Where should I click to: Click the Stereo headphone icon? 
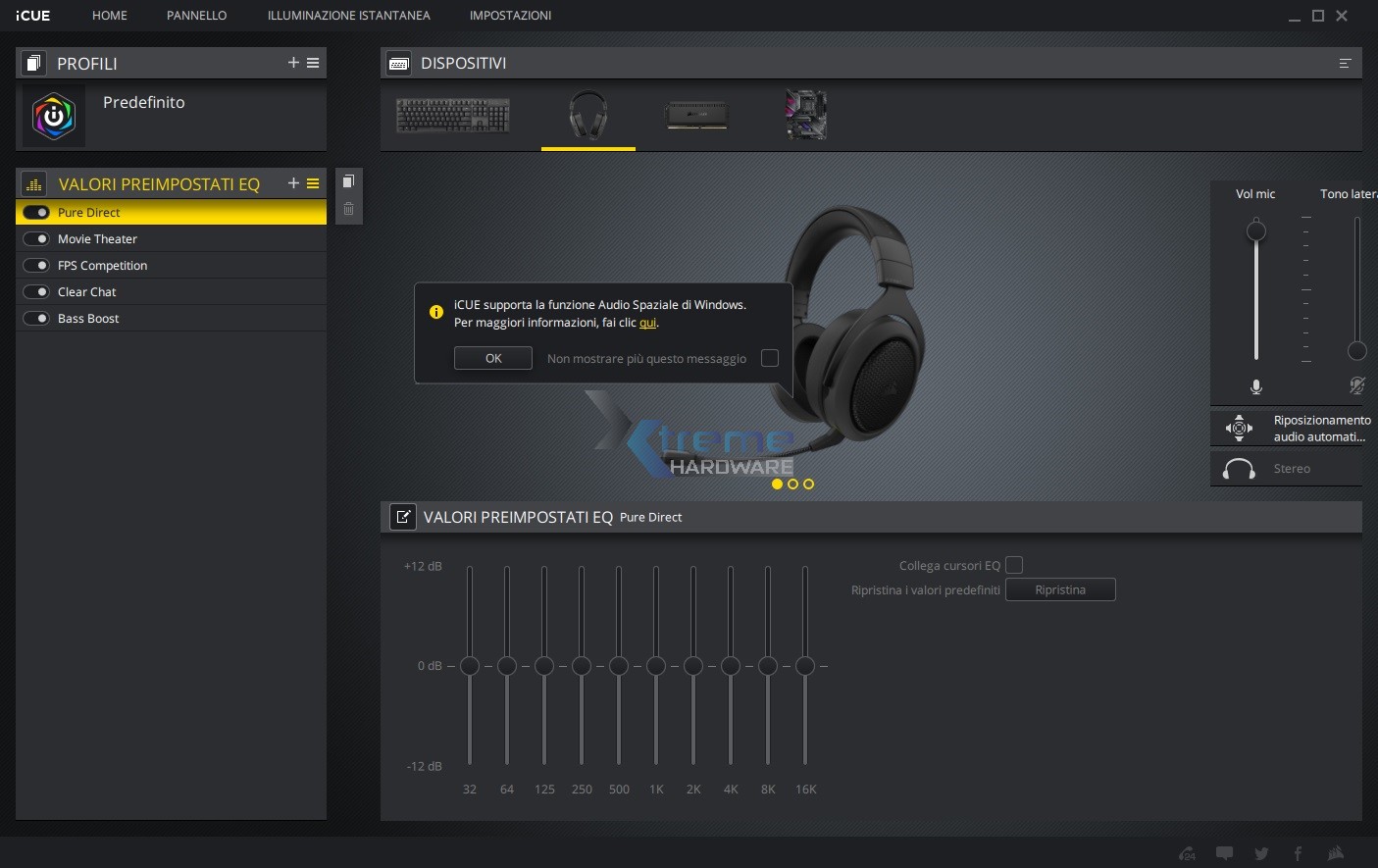tap(1238, 468)
